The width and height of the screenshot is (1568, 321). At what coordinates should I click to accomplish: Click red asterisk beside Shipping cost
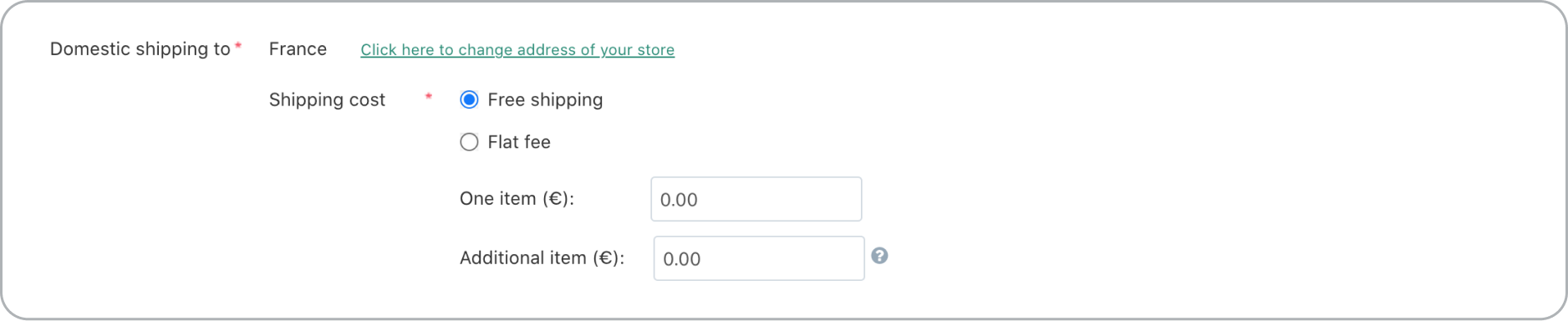pos(429,96)
